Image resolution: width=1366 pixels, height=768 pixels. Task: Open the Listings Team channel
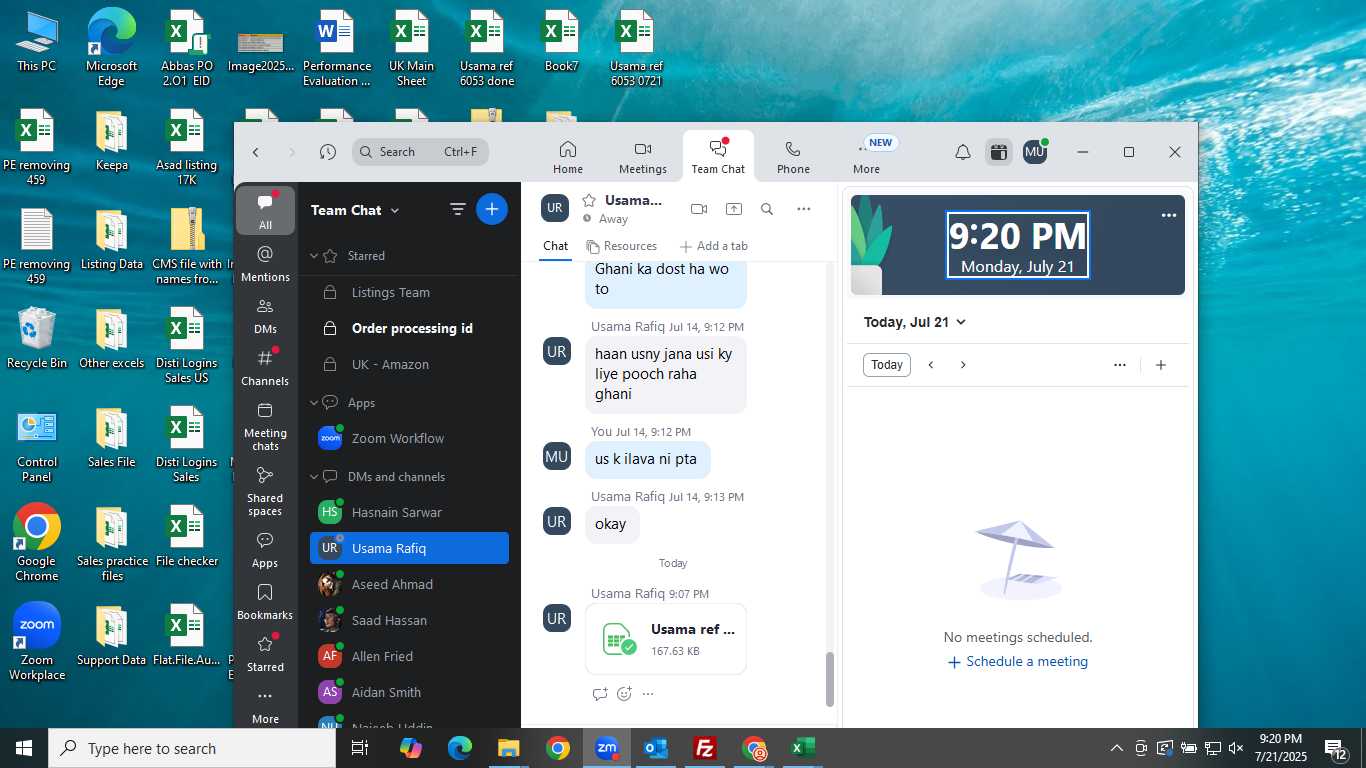[410, 292]
